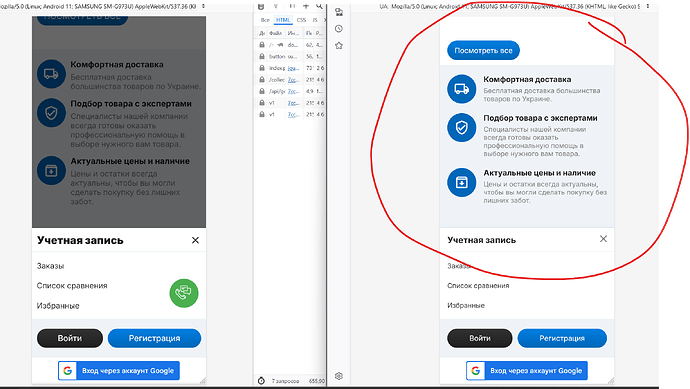Click the lock icon in the /collec row

262,80
